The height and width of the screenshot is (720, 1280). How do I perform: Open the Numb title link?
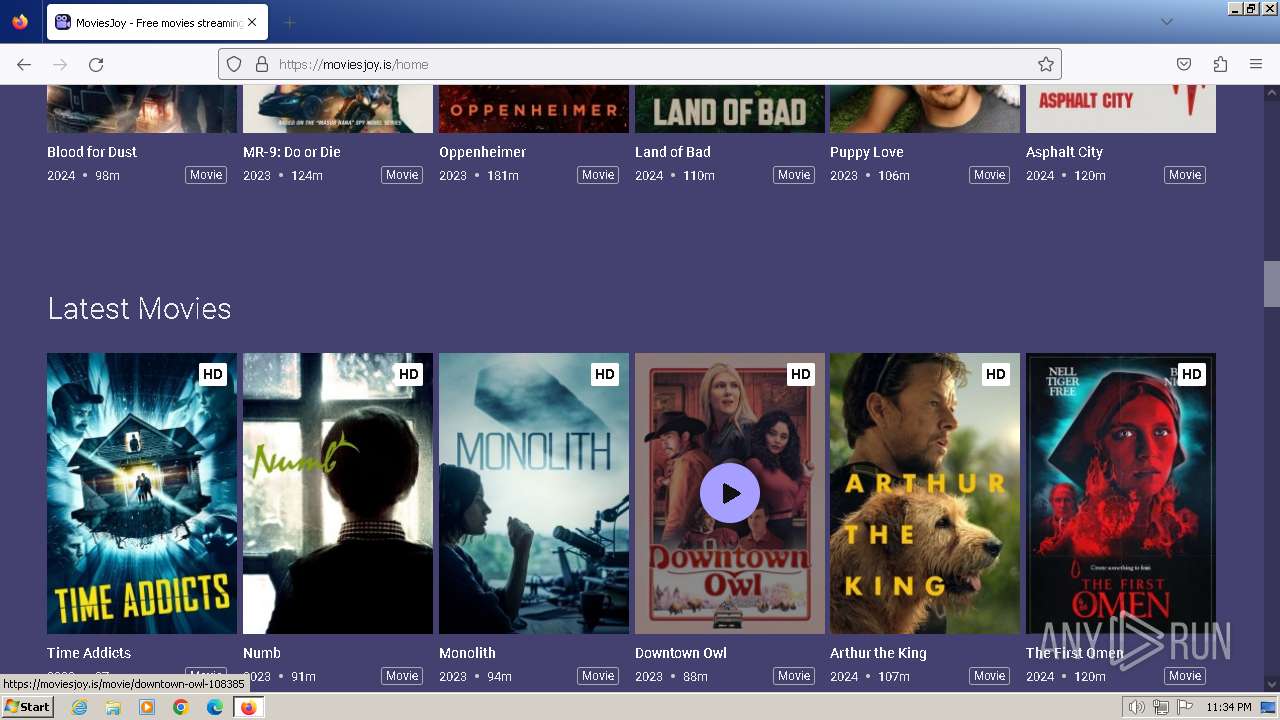coord(262,653)
